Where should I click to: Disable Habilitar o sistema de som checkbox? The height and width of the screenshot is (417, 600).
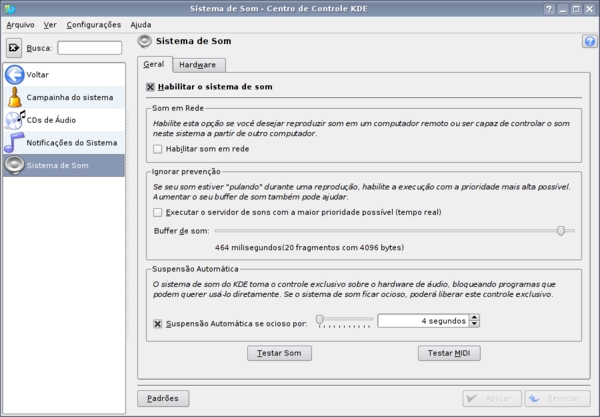click(150, 87)
